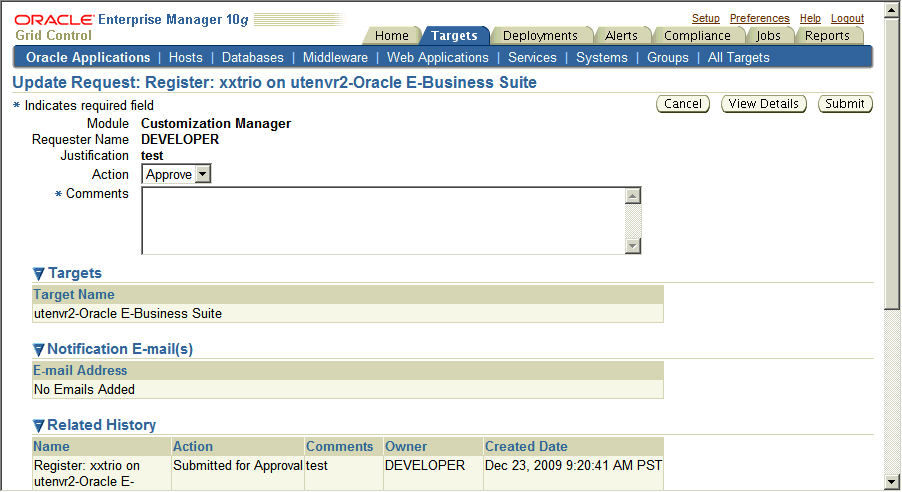Screen dimensions: 902x492
Task: Open the Groups subtab
Action: [668, 58]
